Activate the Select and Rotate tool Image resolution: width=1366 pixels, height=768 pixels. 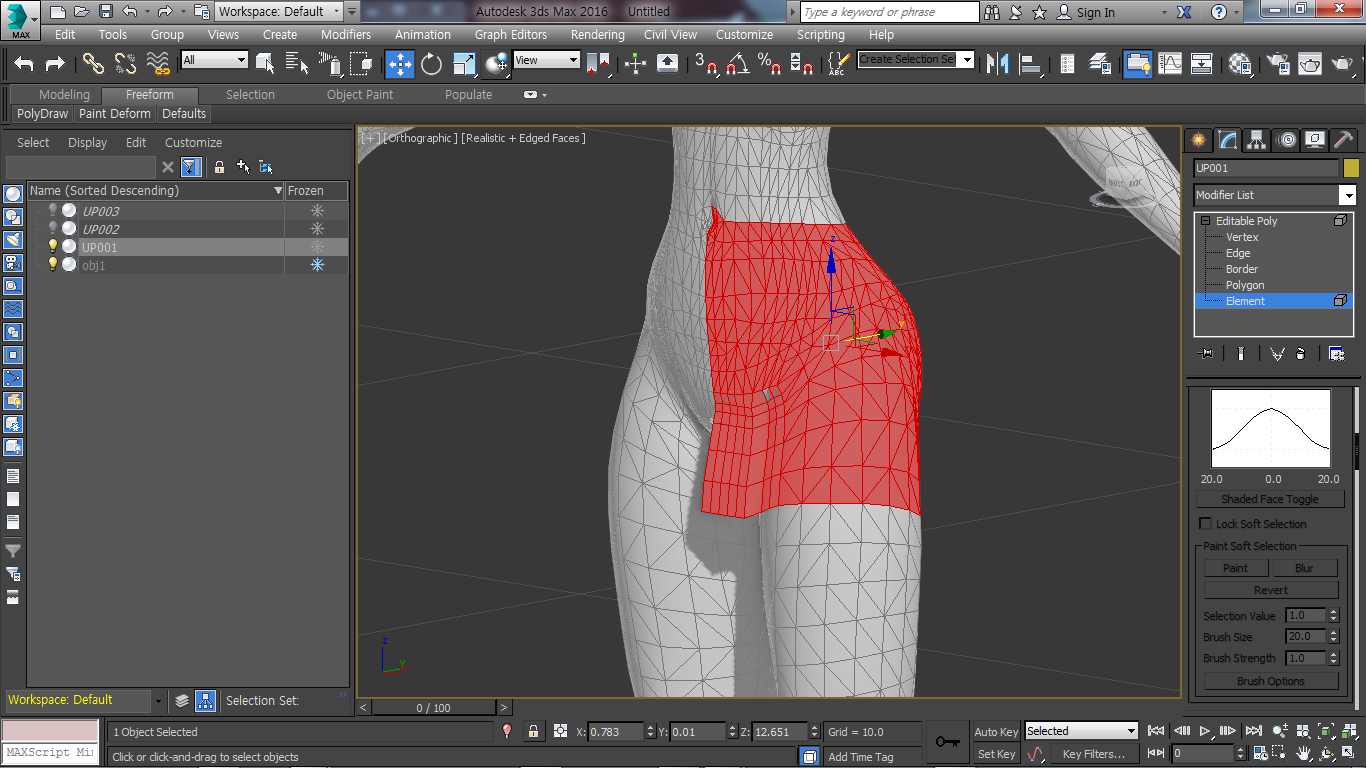click(431, 64)
